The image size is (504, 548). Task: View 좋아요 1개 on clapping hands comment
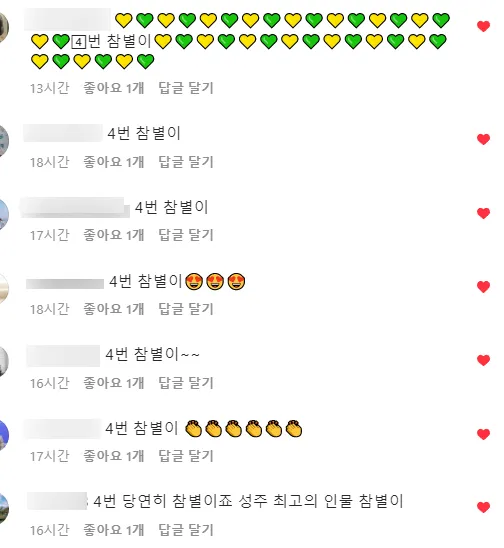[x=114, y=456]
